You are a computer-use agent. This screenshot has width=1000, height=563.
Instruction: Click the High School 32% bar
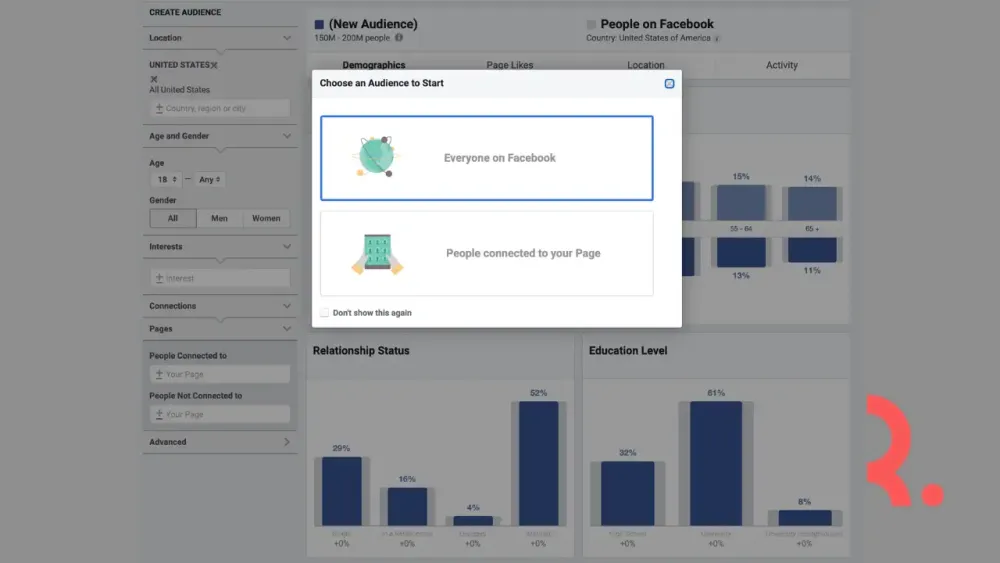pyautogui.click(x=628, y=494)
